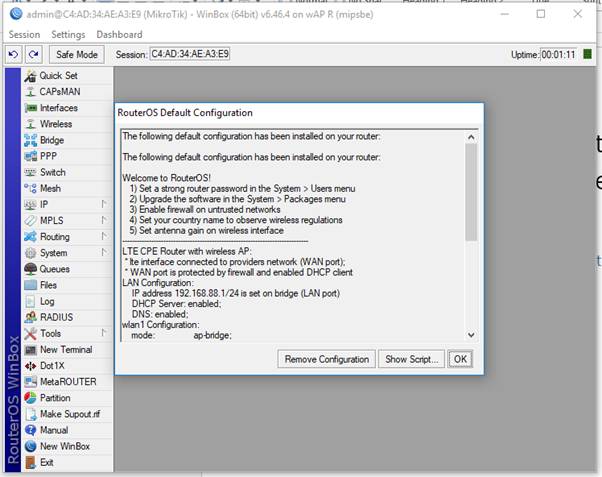Open the PPP menu icon
This screenshot has width=602, height=477.
coord(30,156)
